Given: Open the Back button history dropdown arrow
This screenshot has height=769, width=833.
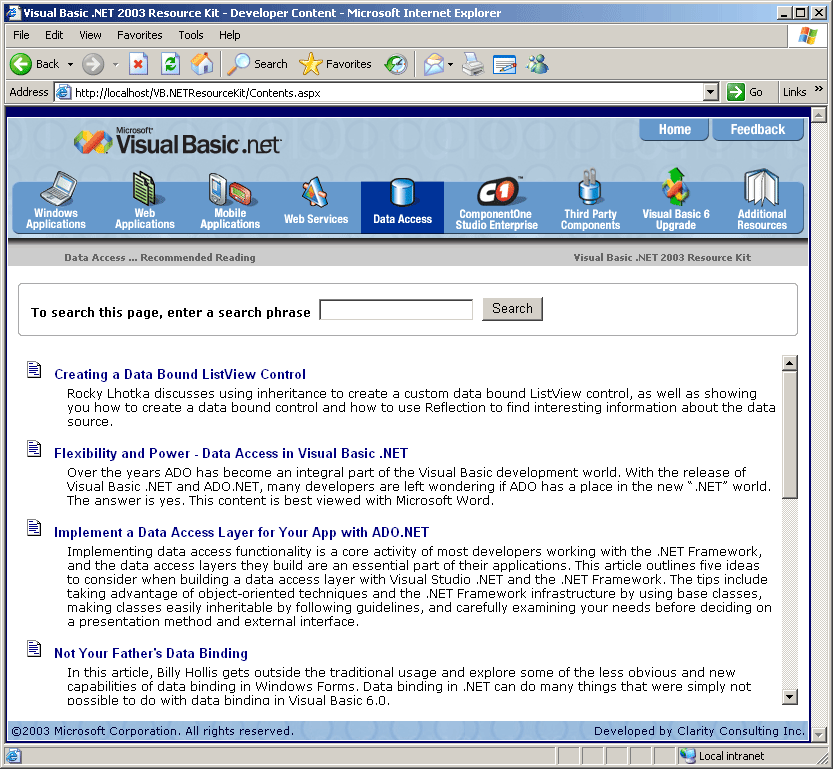Looking at the screenshot, I should tap(70, 64).
